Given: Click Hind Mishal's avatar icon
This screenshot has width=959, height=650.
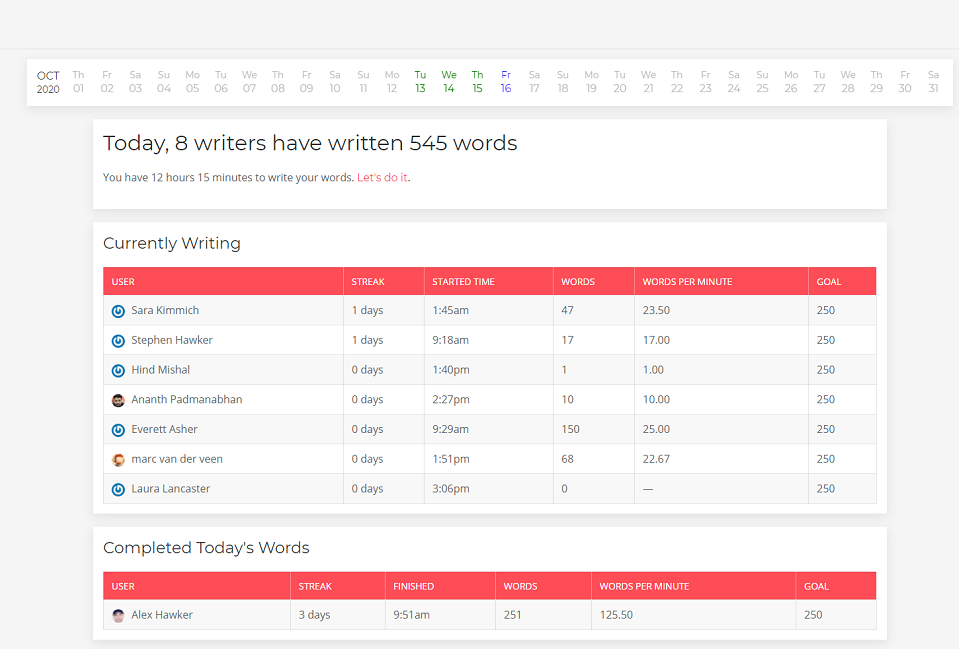Looking at the screenshot, I should click(x=117, y=369).
